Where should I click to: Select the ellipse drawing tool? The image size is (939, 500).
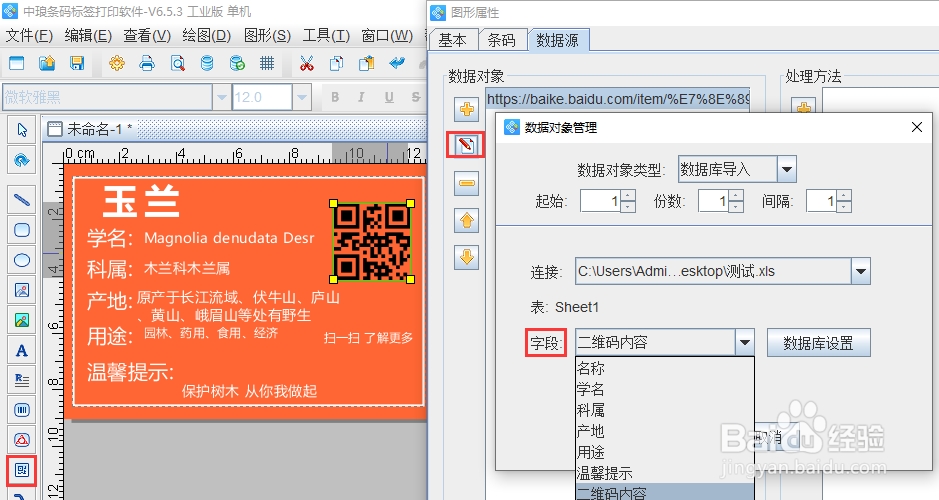22,260
